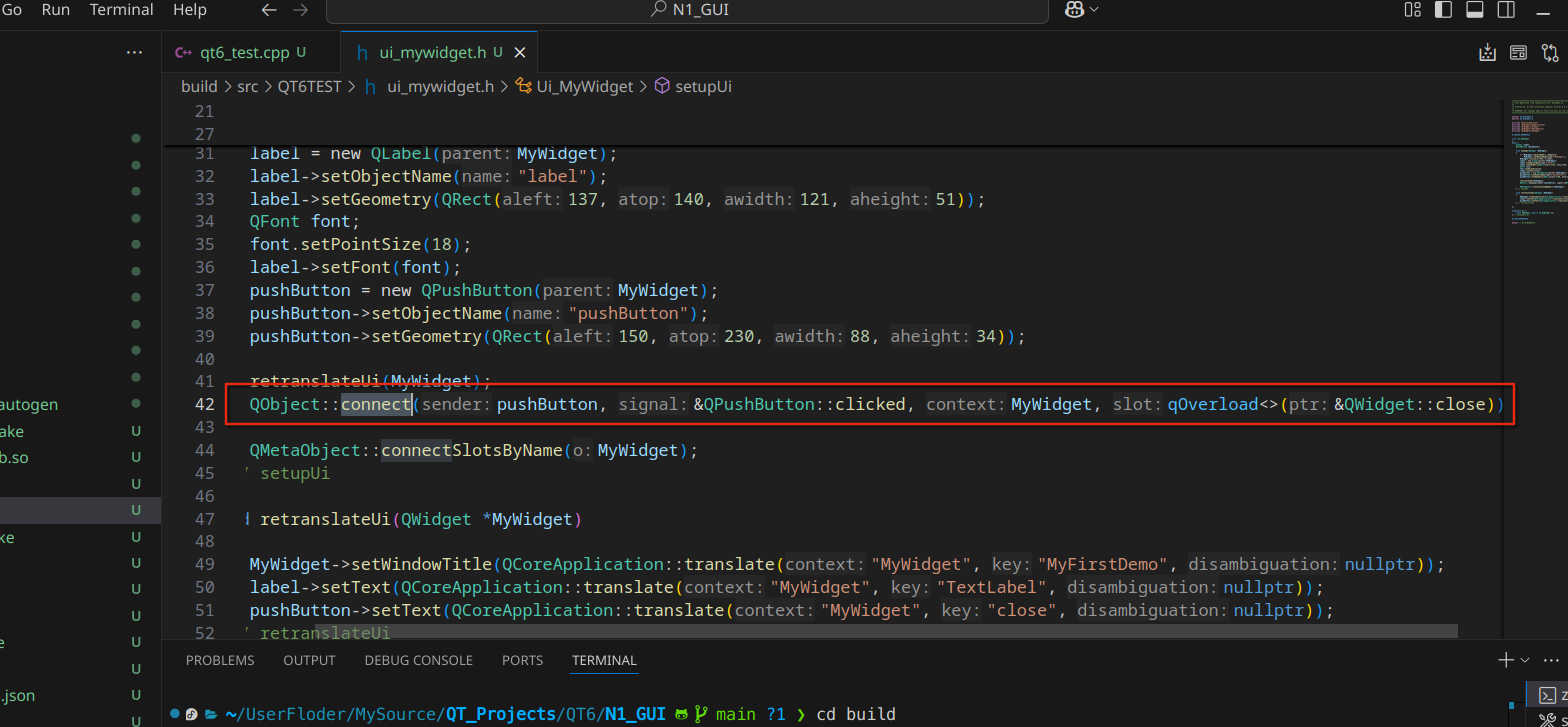
Task: Open the Copilot dropdown chevron
Action: click(x=1094, y=9)
